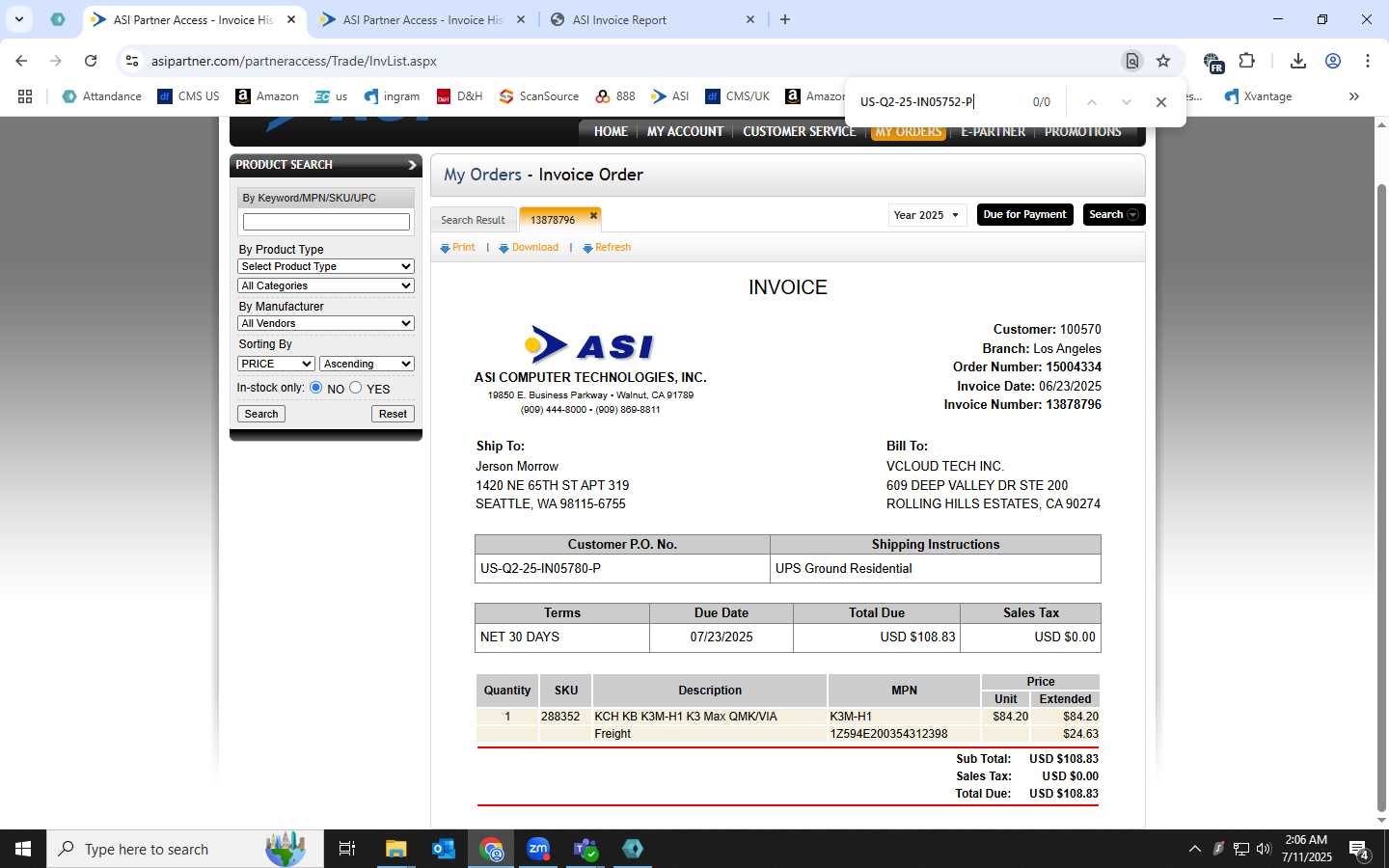Open the CUSTOMER SERVICE menu item
The image size is (1389, 868).
click(x=799, y=131)
